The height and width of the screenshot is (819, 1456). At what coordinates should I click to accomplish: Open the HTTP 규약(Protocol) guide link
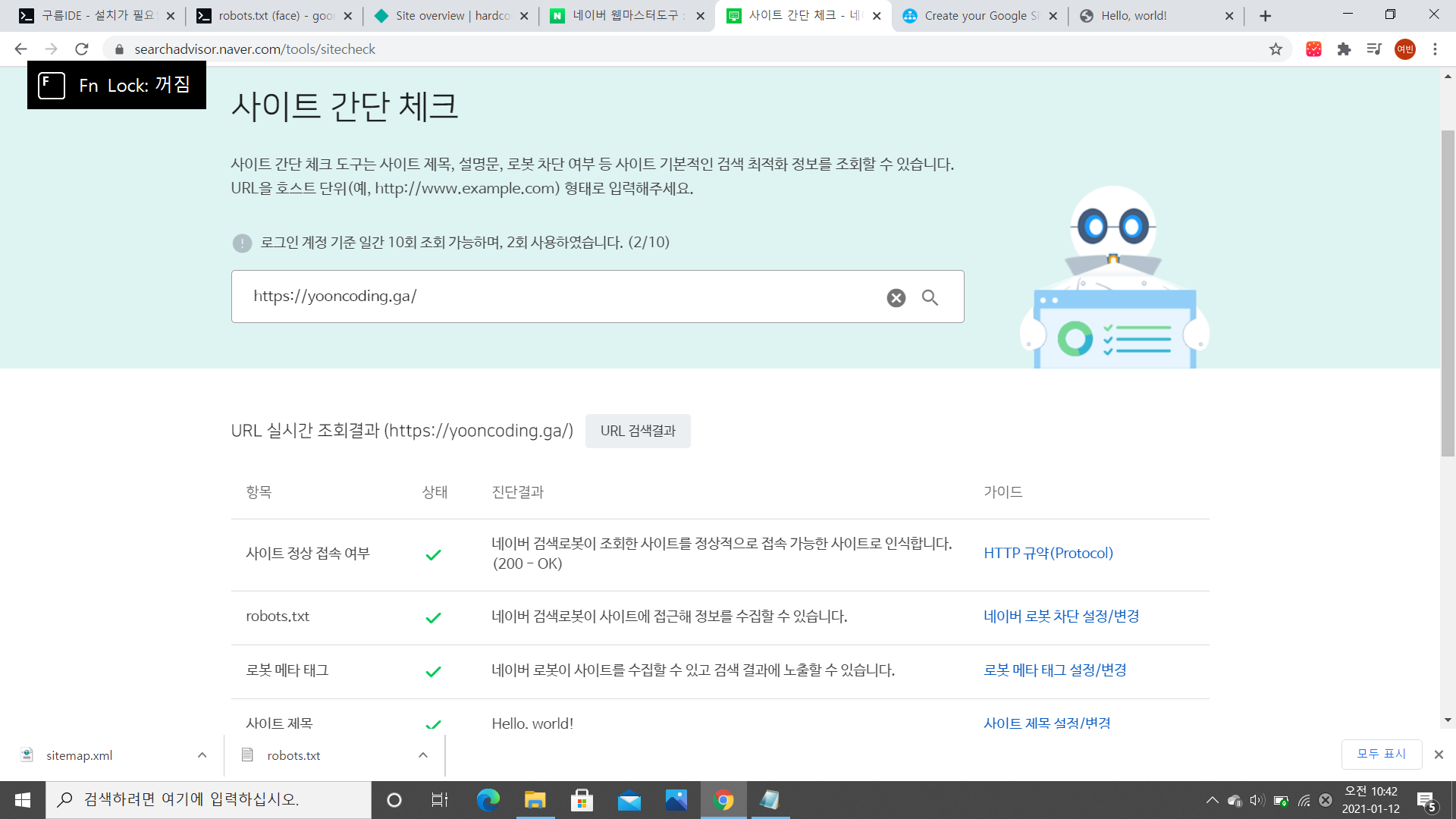[x=1048, y=554]
